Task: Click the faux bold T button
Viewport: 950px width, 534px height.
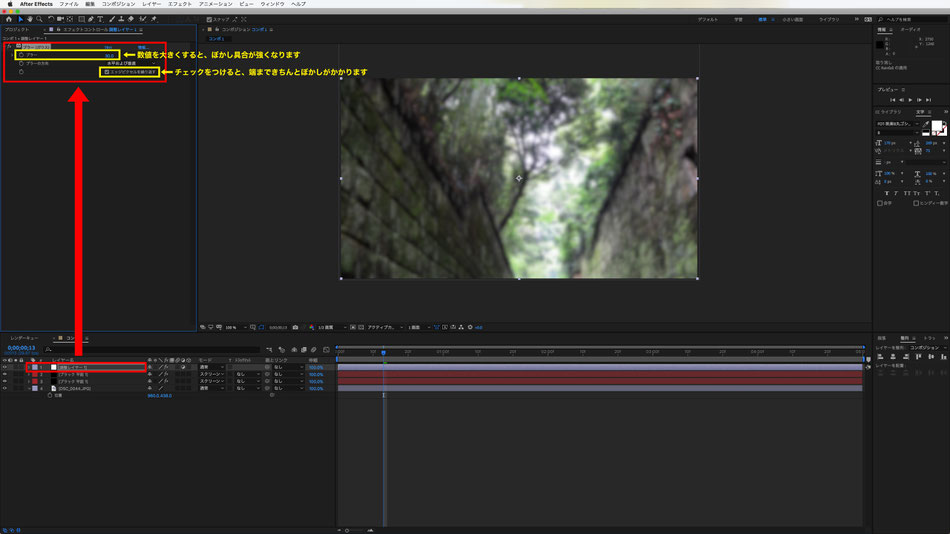Action: pos(887,193)
